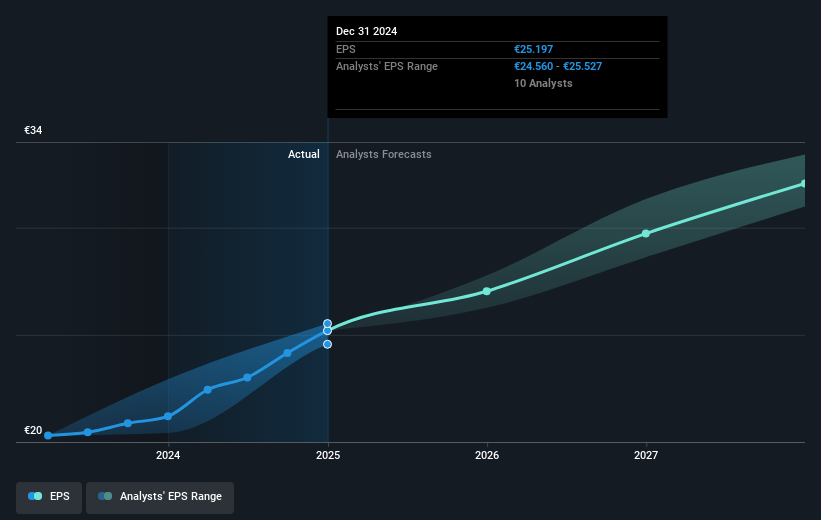Click the €24.560 - €25.527 range value
Image resolution: width=821 pixels, height=520 pixels.
(558, 66)
